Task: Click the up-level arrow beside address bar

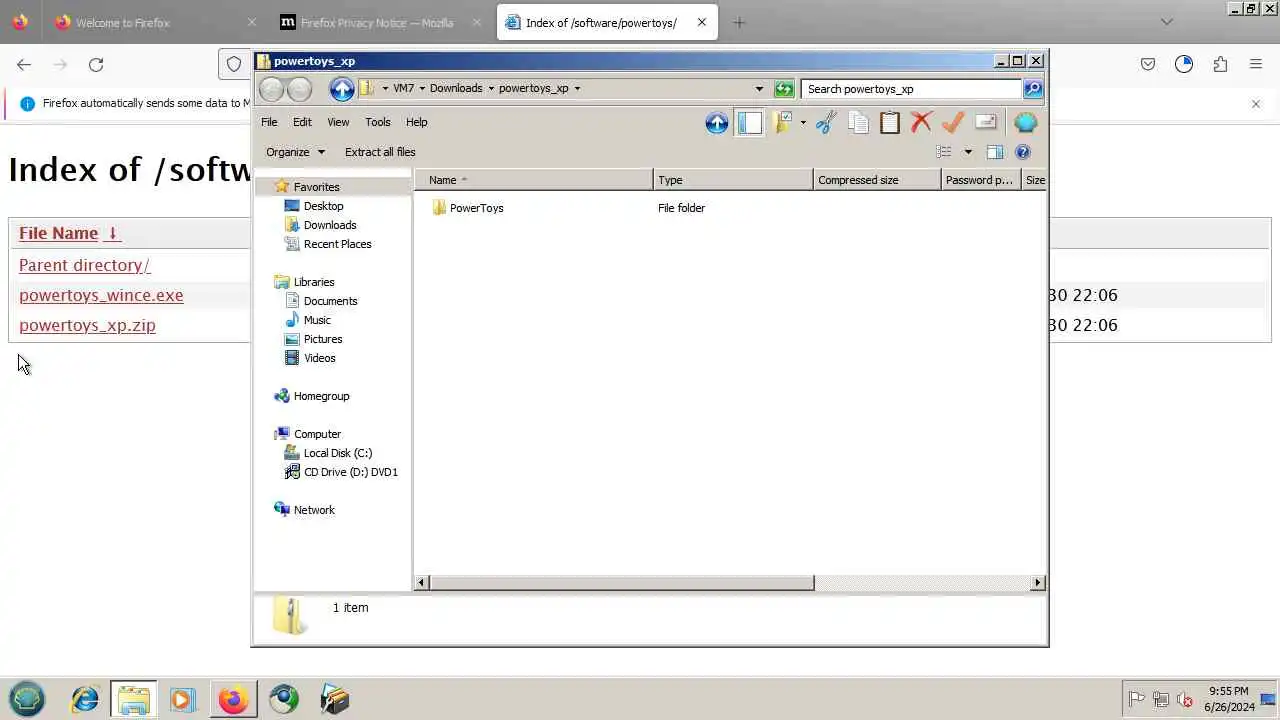Action: tap(342, 89)
